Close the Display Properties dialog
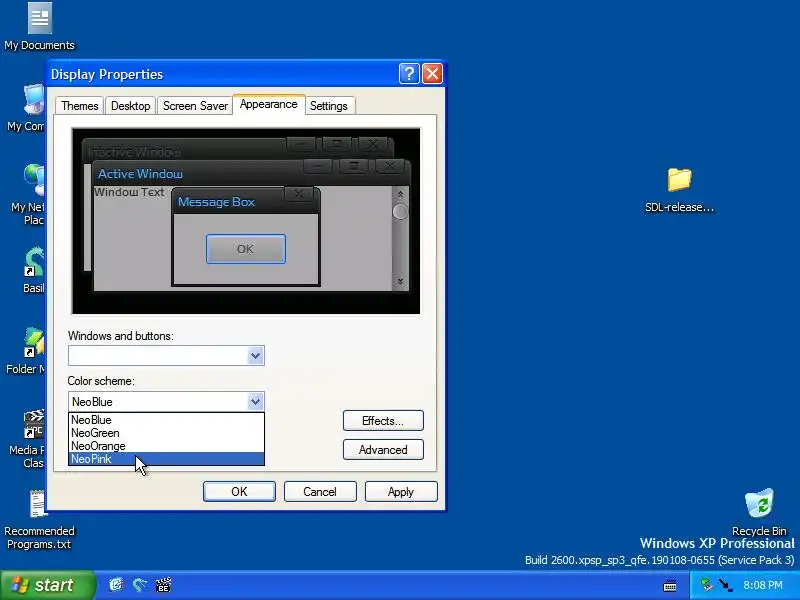Screen dimensions: 800x600 (x=432, y=74)
